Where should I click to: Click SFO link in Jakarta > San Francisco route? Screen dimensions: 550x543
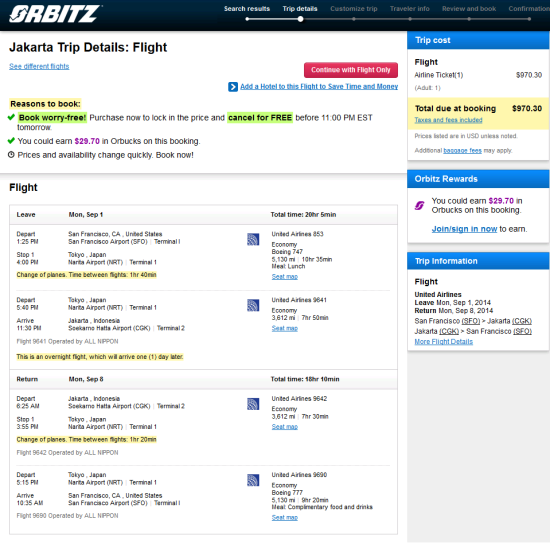[522, 331]
